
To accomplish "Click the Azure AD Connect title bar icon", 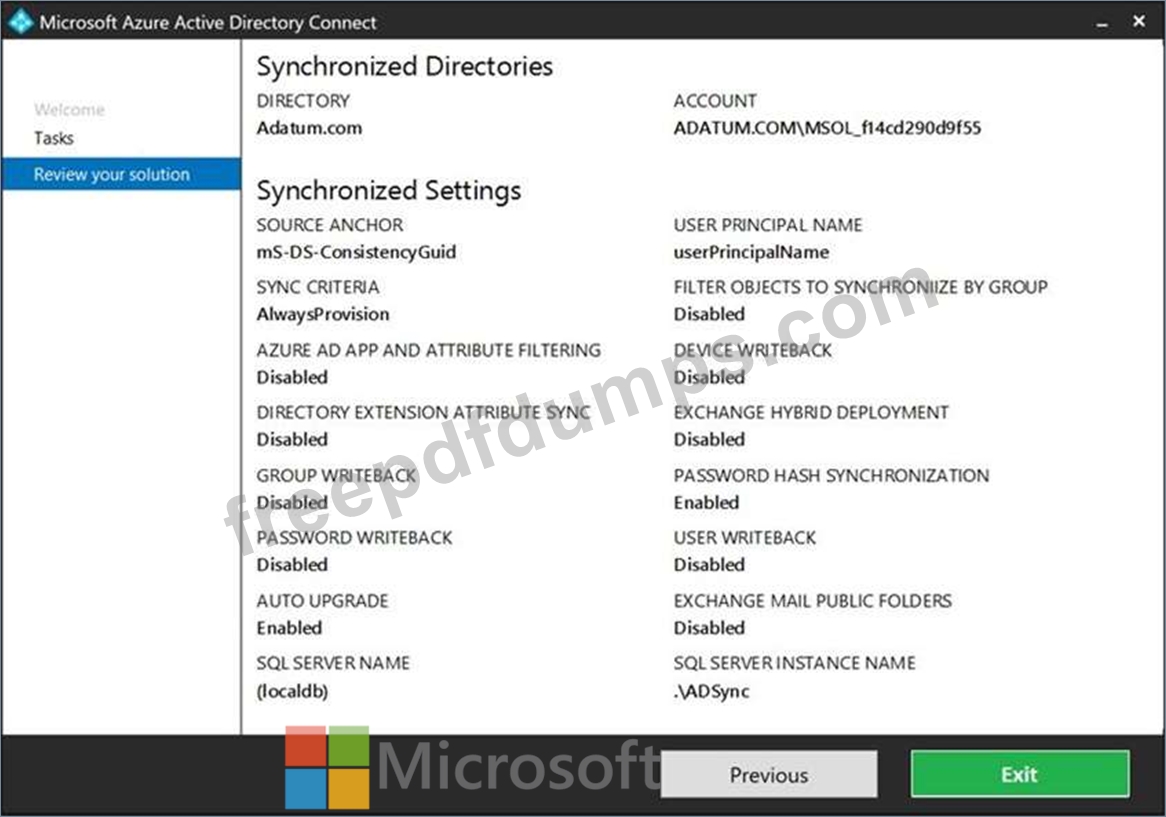I will tap(20, 21).
